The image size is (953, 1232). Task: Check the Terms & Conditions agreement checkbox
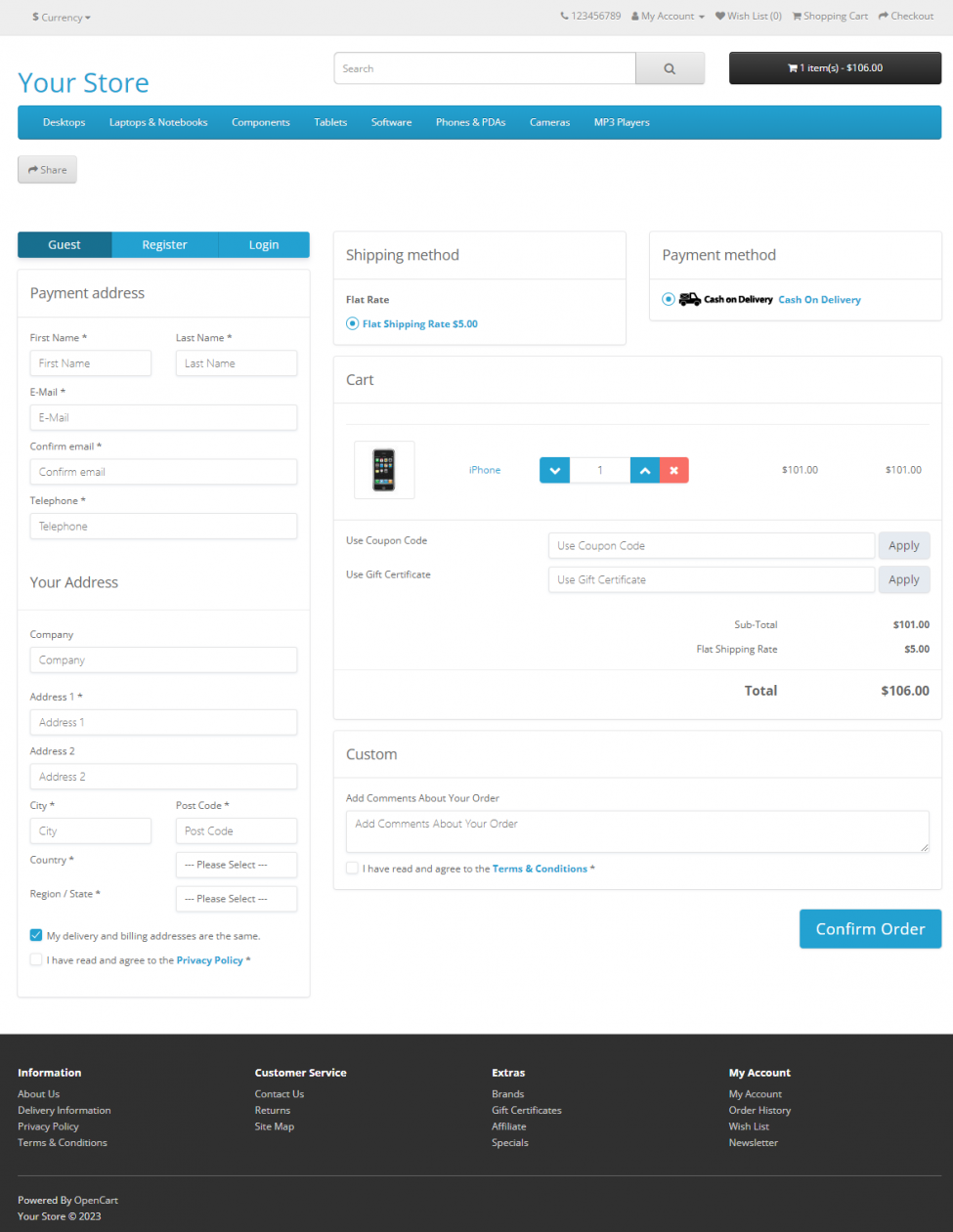coord(352,868)
